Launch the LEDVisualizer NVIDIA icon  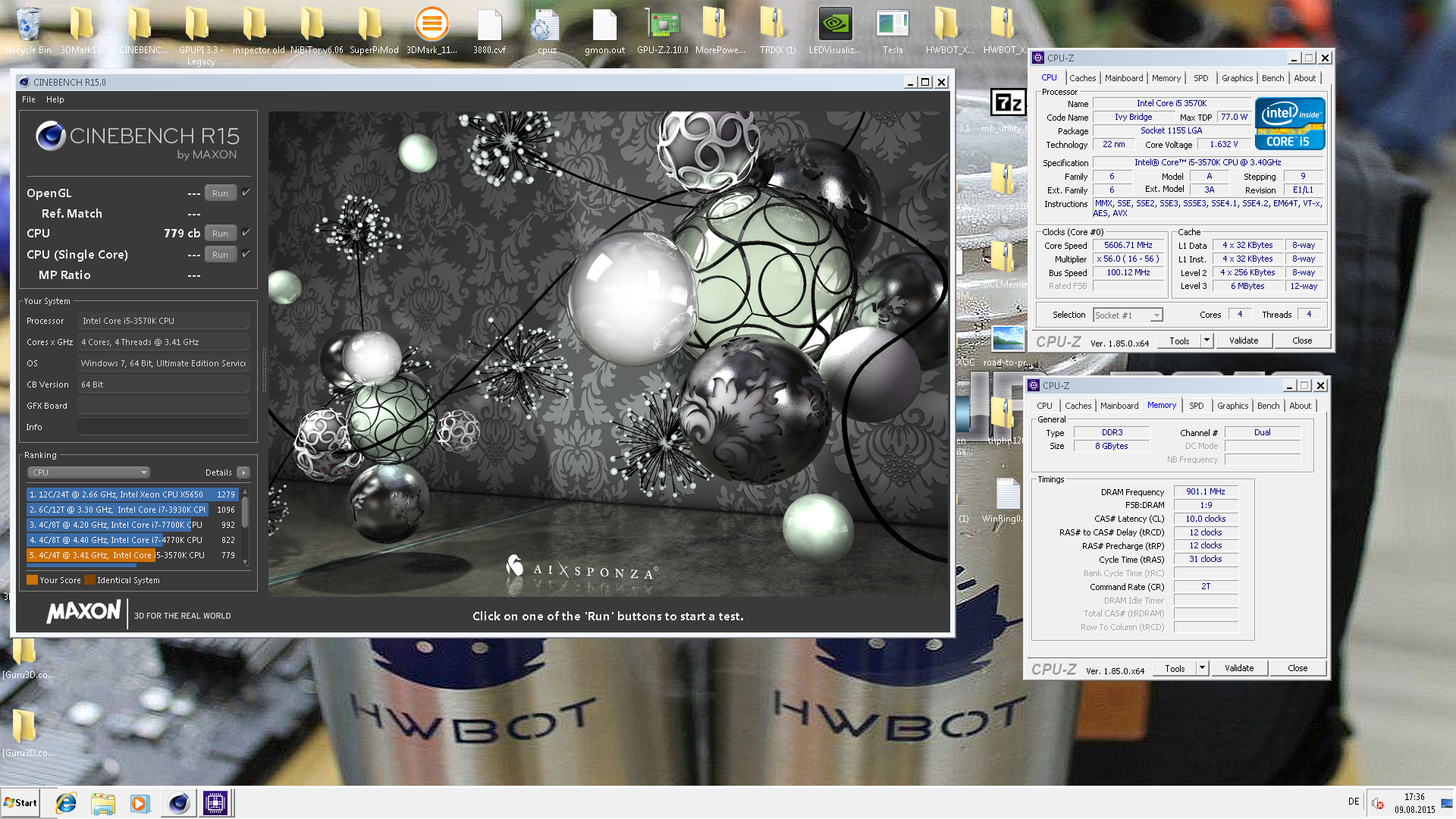pyautogui.click(x=835, y=24)
